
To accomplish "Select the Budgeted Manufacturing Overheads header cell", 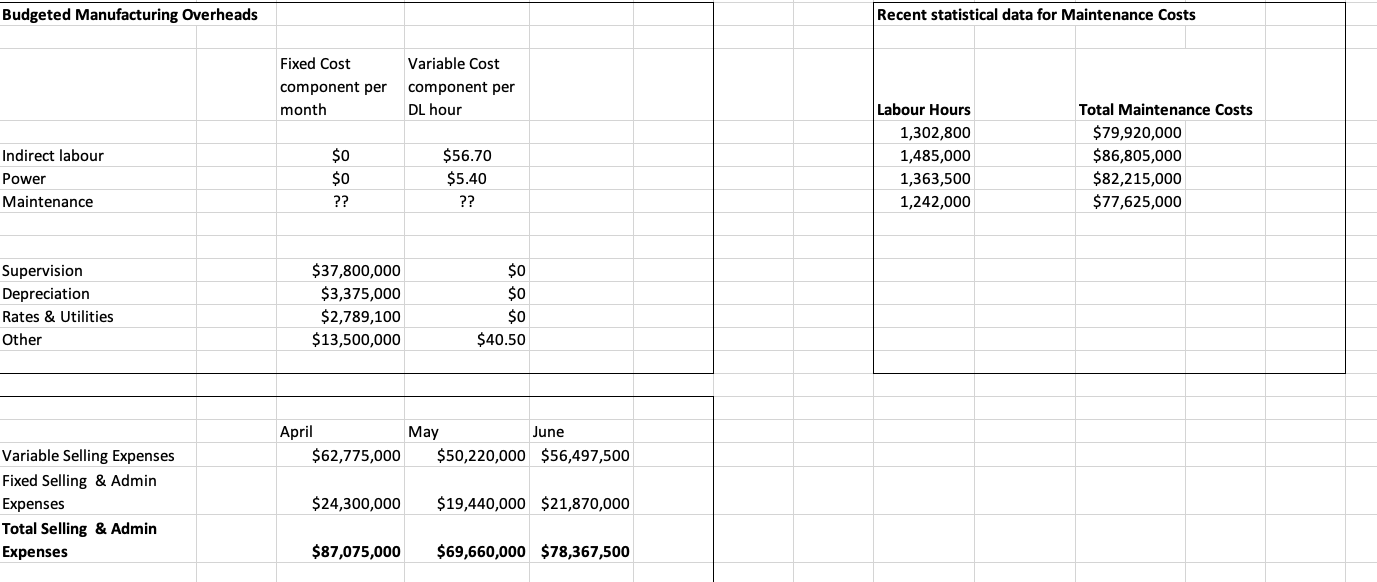I will [129, 15].
